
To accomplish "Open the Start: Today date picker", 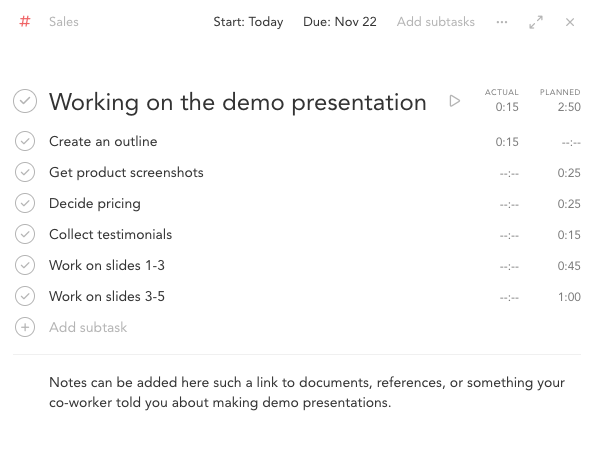I will coord(248,22).
